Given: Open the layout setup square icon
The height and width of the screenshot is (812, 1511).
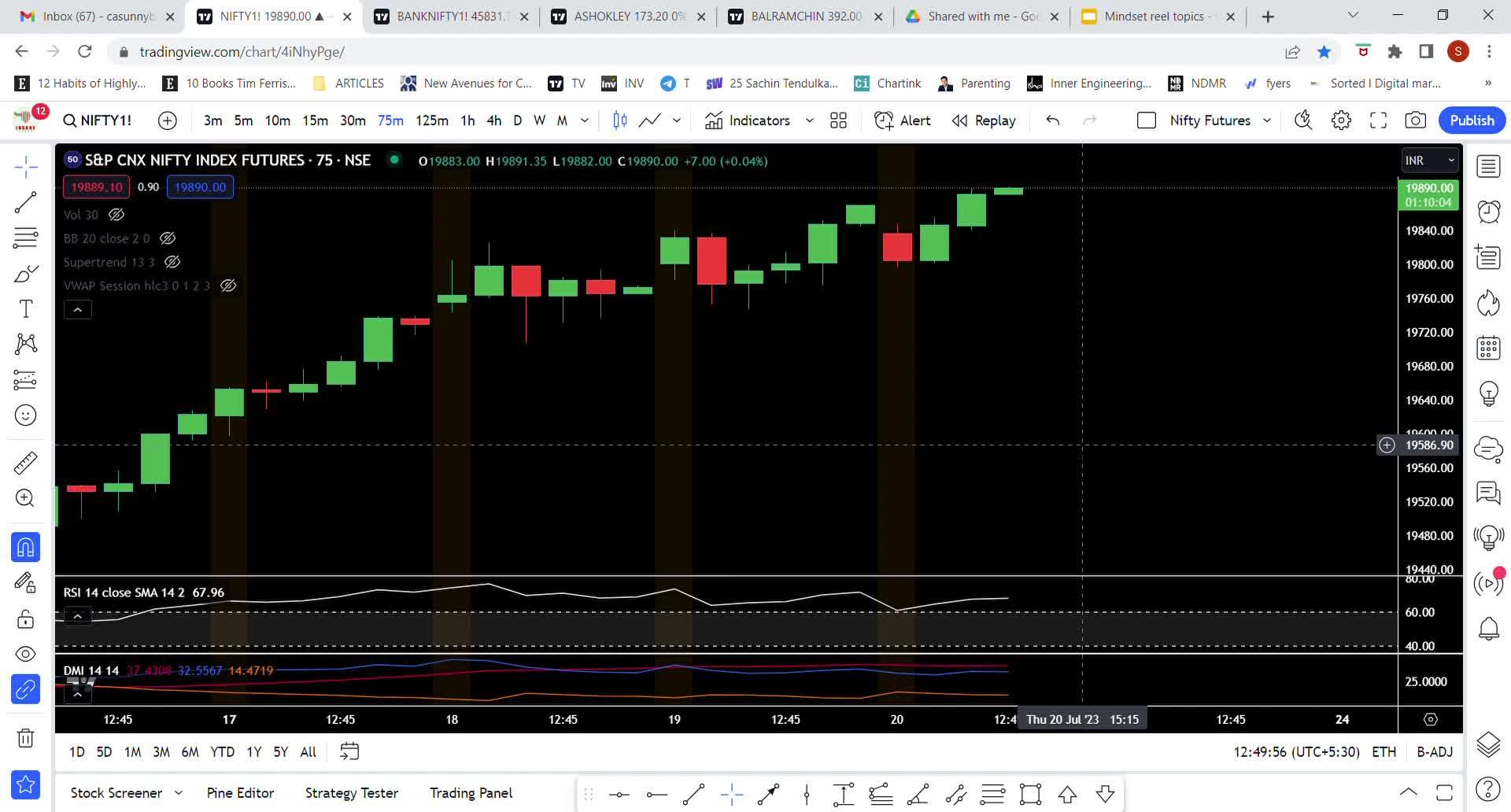Looking at the screenshot, I should pyautogui.click(x=1147, y=120).
